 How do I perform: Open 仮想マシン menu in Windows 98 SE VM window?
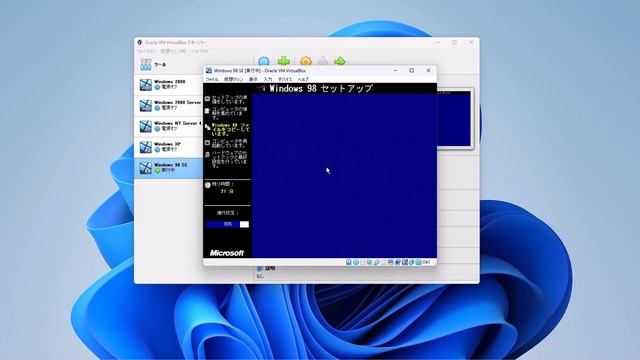233,79
